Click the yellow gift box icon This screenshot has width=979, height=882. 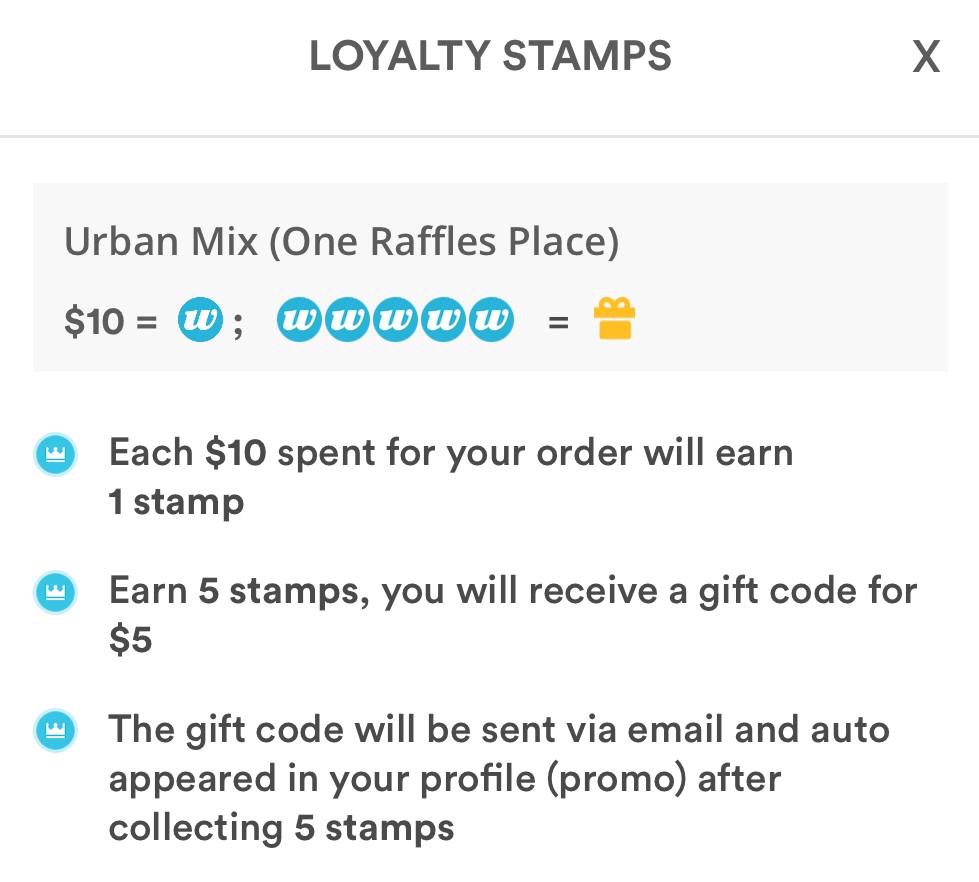click(614, 321)
